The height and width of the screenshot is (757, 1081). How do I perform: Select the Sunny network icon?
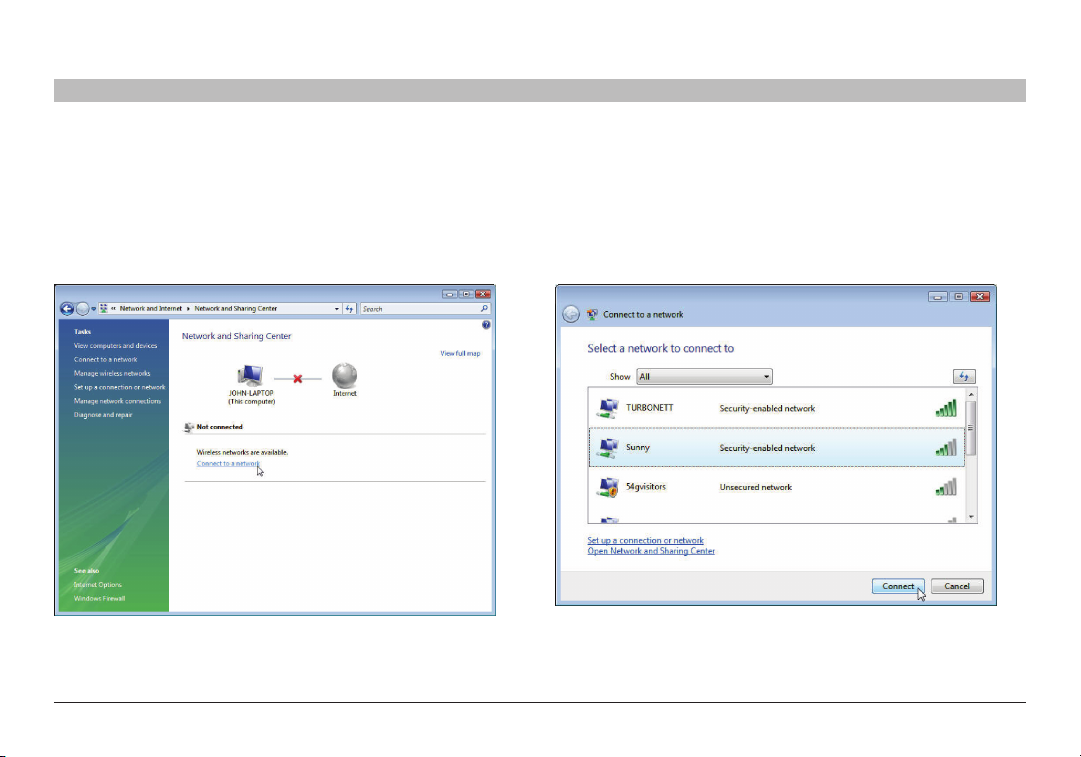coord(607,448)
